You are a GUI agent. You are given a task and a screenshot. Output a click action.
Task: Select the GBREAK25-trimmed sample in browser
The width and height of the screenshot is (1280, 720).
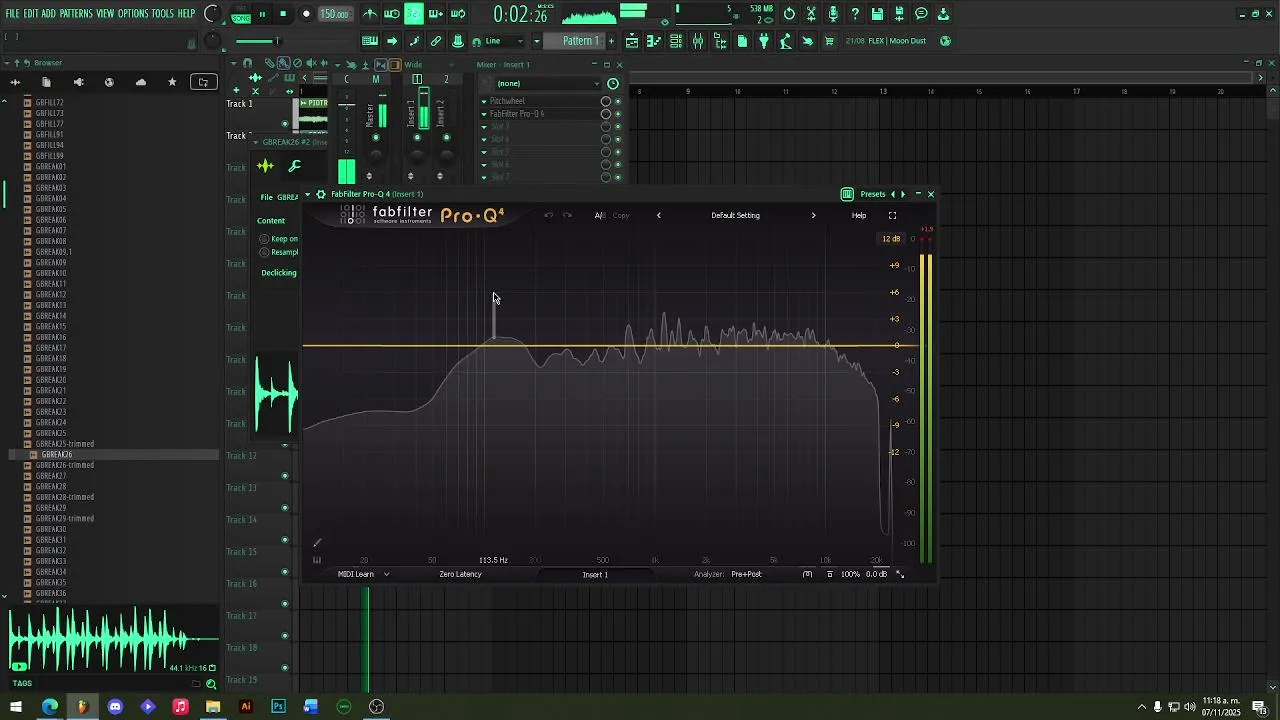tap(66, 444)
